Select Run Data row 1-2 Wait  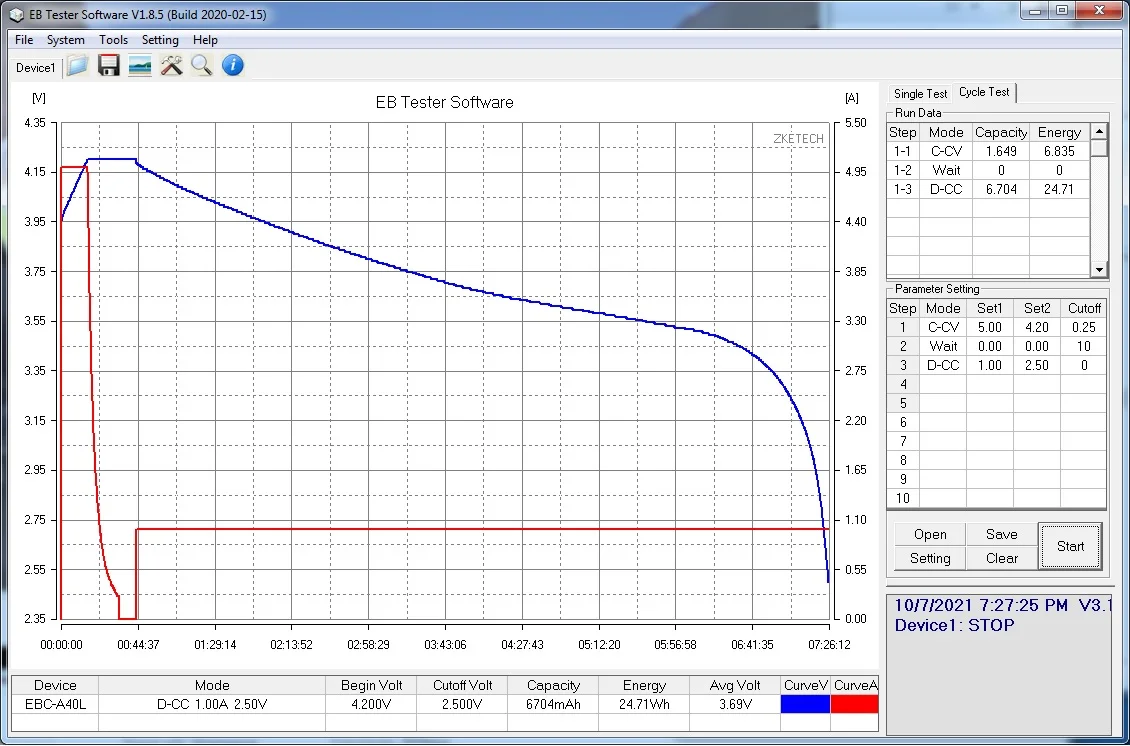(988, 170)
